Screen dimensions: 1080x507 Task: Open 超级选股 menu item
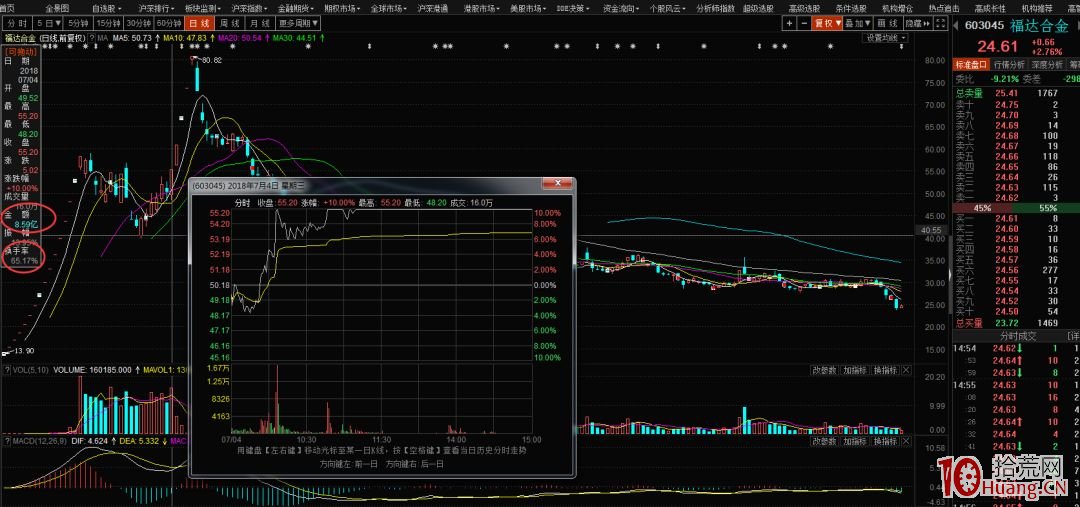click(x=756, y=8)
